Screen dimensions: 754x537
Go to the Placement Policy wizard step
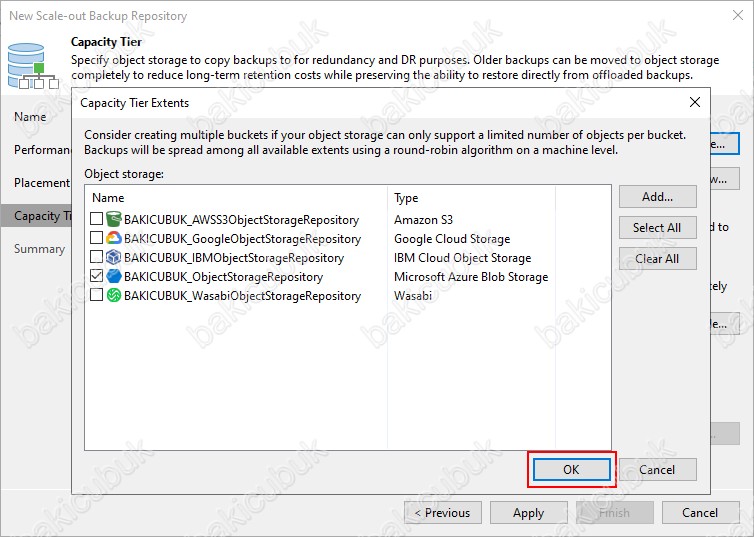point(42,183)
